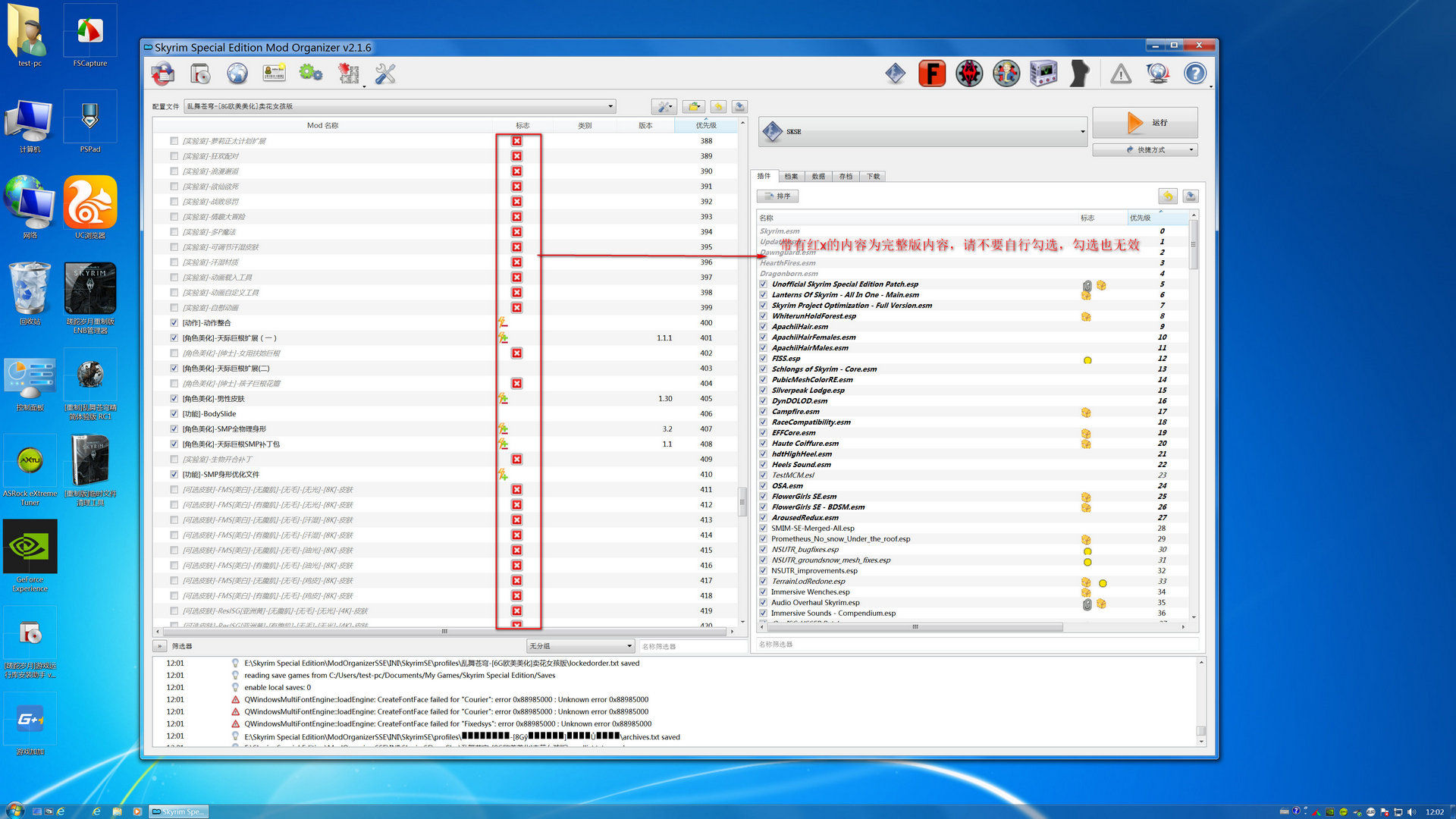Open the profiles ID card icon
This screenshot has height=819, width=1456.
coord(274,74)
